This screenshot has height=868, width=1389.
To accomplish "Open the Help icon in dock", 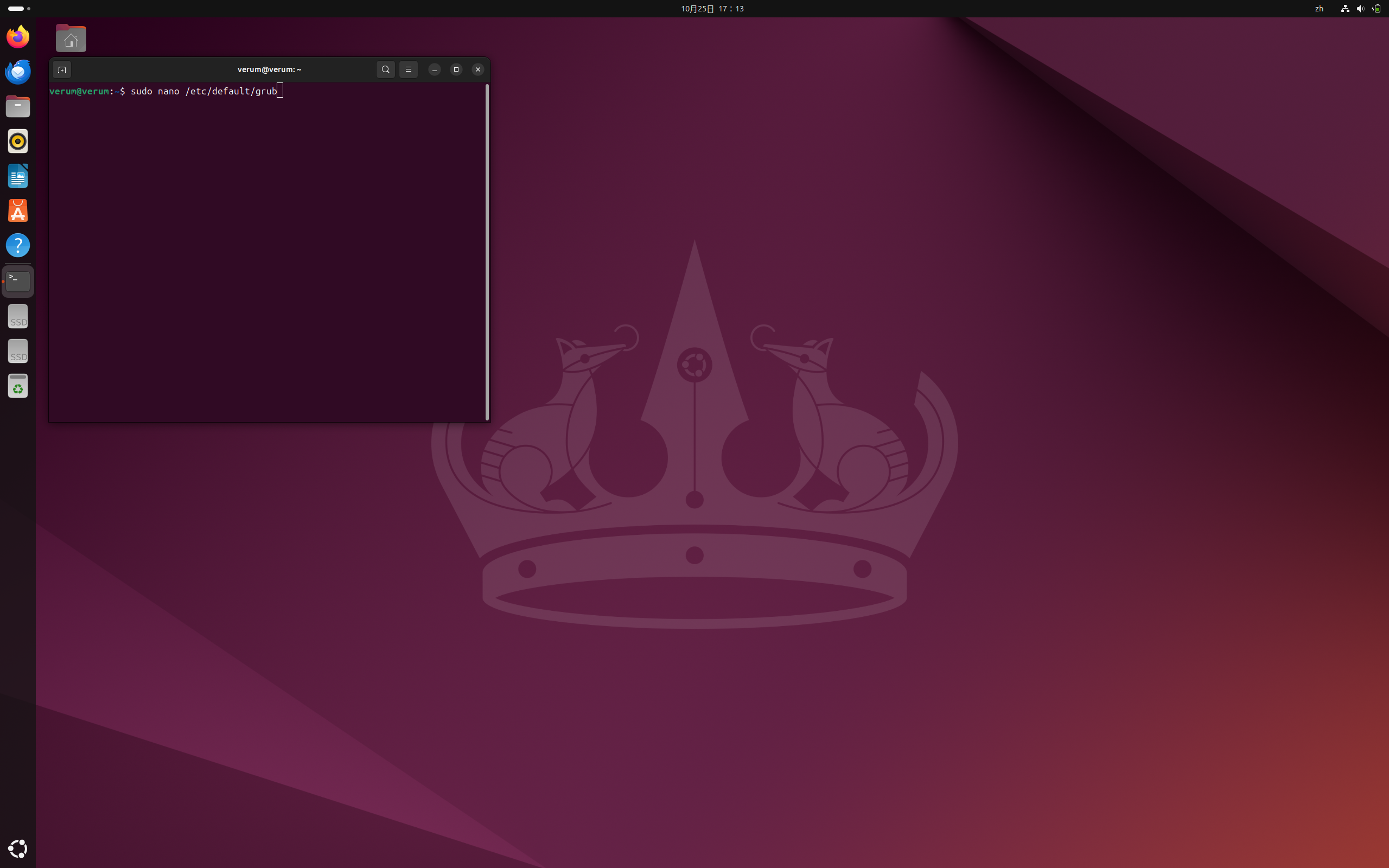I will pos(18,245).
